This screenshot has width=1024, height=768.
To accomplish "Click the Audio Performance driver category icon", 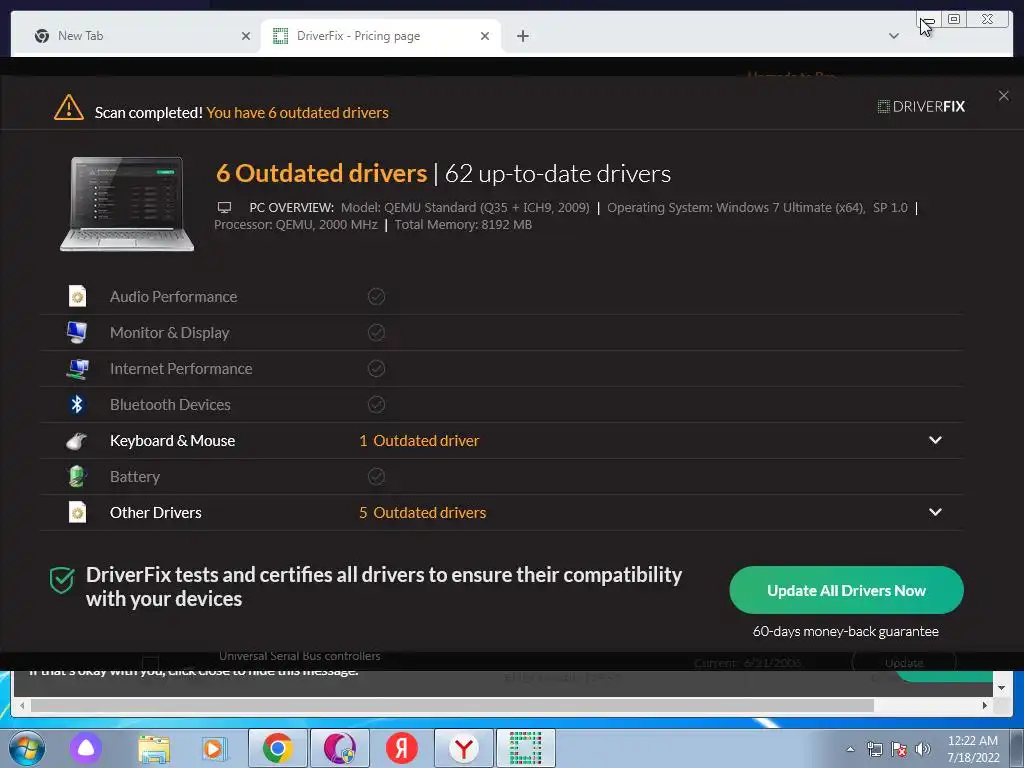I will click(x=77, y=296).
